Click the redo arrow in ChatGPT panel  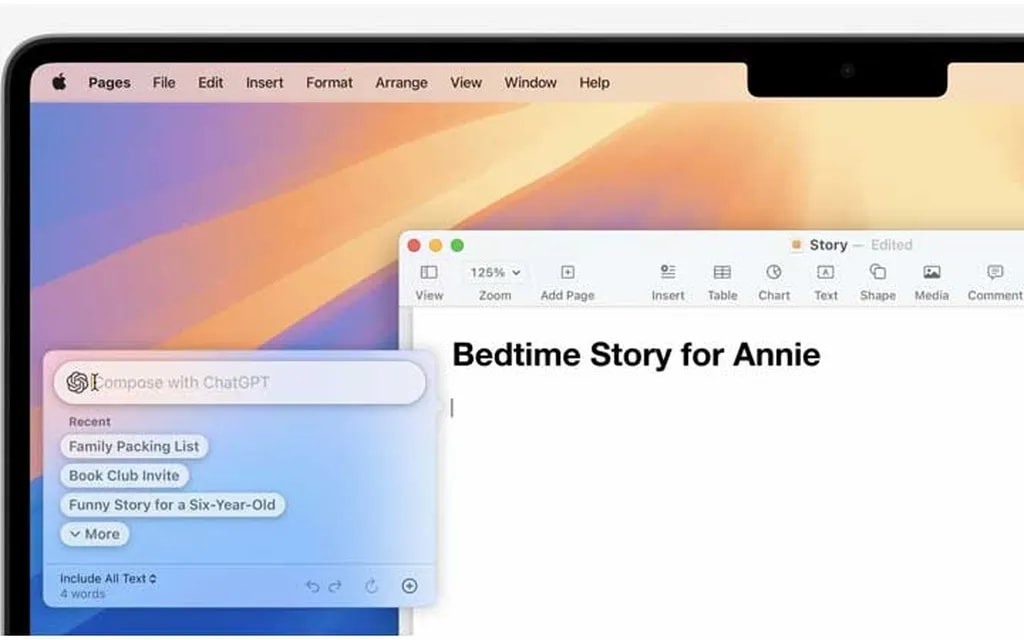coord(335,586)
